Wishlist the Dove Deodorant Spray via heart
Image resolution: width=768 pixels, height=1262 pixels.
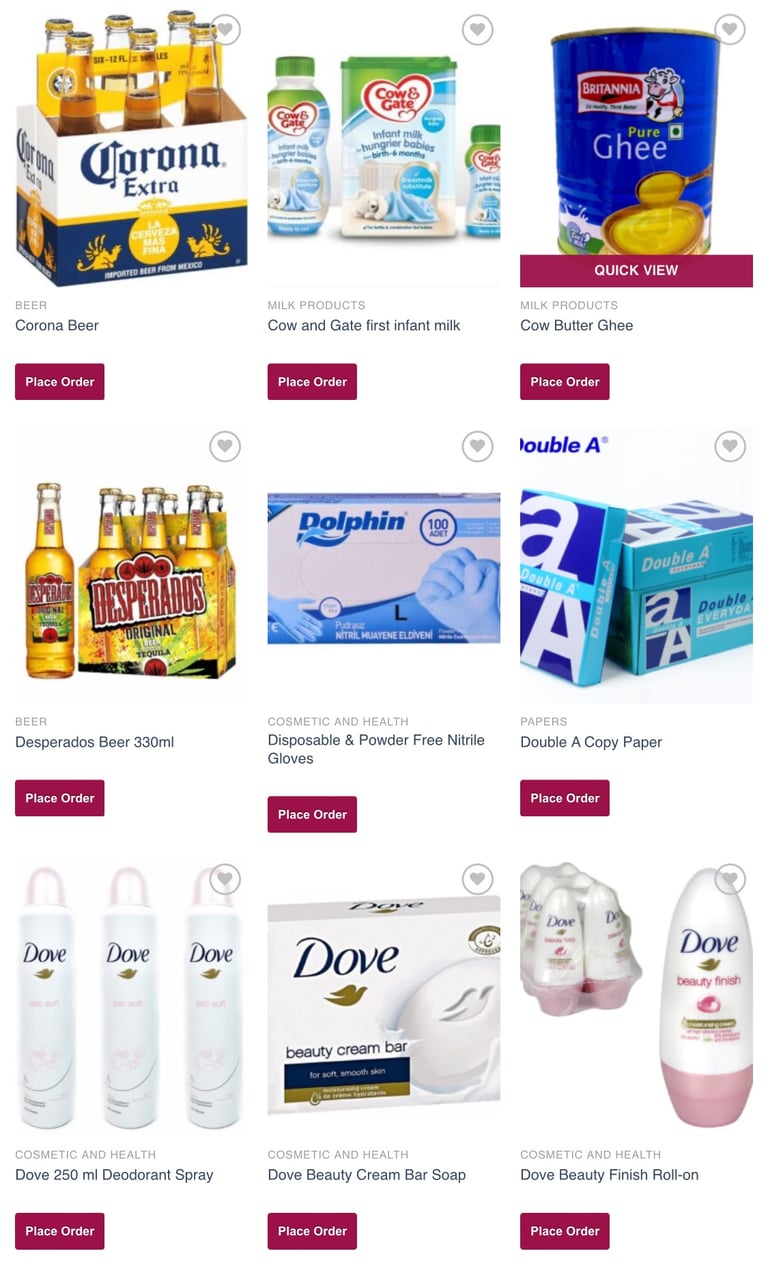[226, 879]
